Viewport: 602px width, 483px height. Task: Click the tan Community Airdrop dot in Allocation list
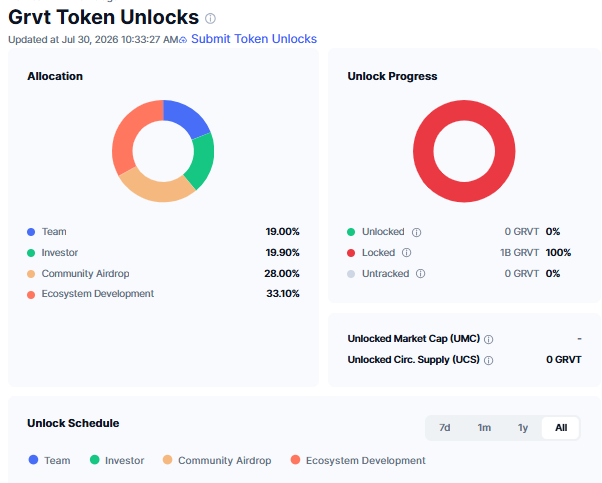click(x=31, y=274)
